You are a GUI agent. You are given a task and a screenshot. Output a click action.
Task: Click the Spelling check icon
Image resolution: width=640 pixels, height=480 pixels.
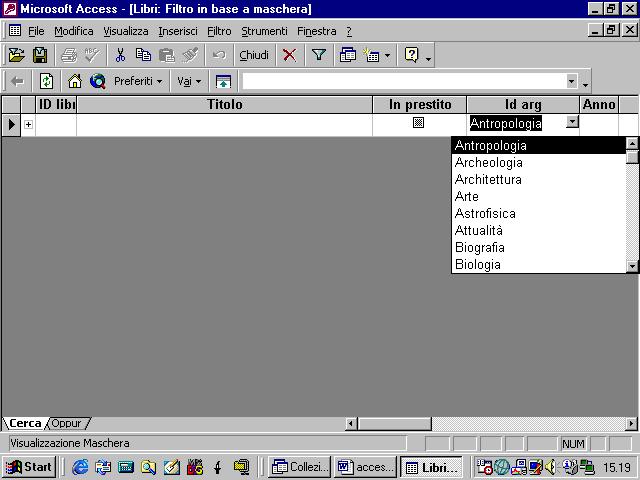pos(92,55)
